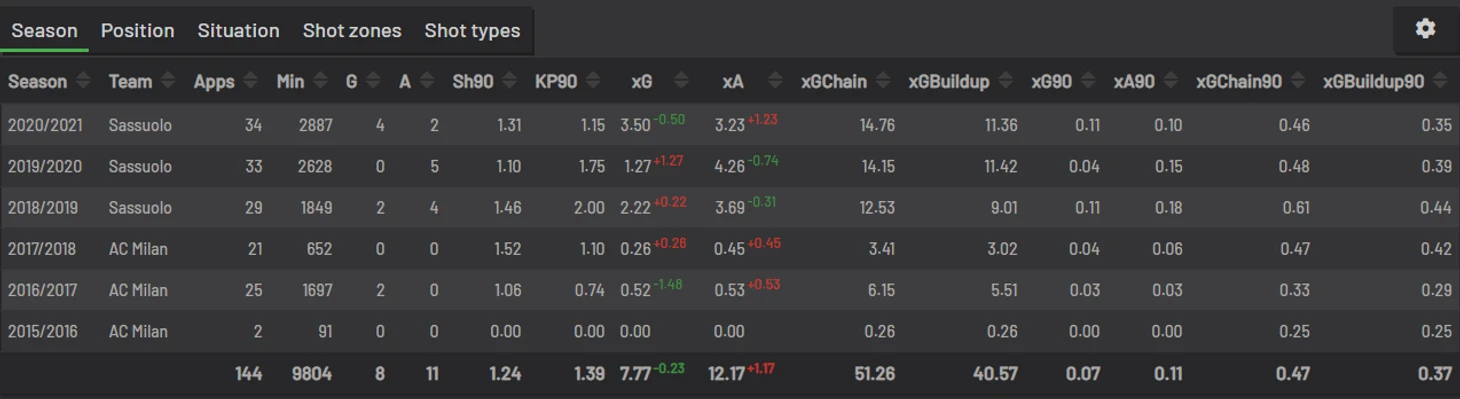The height and width of the screenshot is (399, 1460).
Task: Click the xGChain column header
Action: pyautogui.click(x=833, y=82)
